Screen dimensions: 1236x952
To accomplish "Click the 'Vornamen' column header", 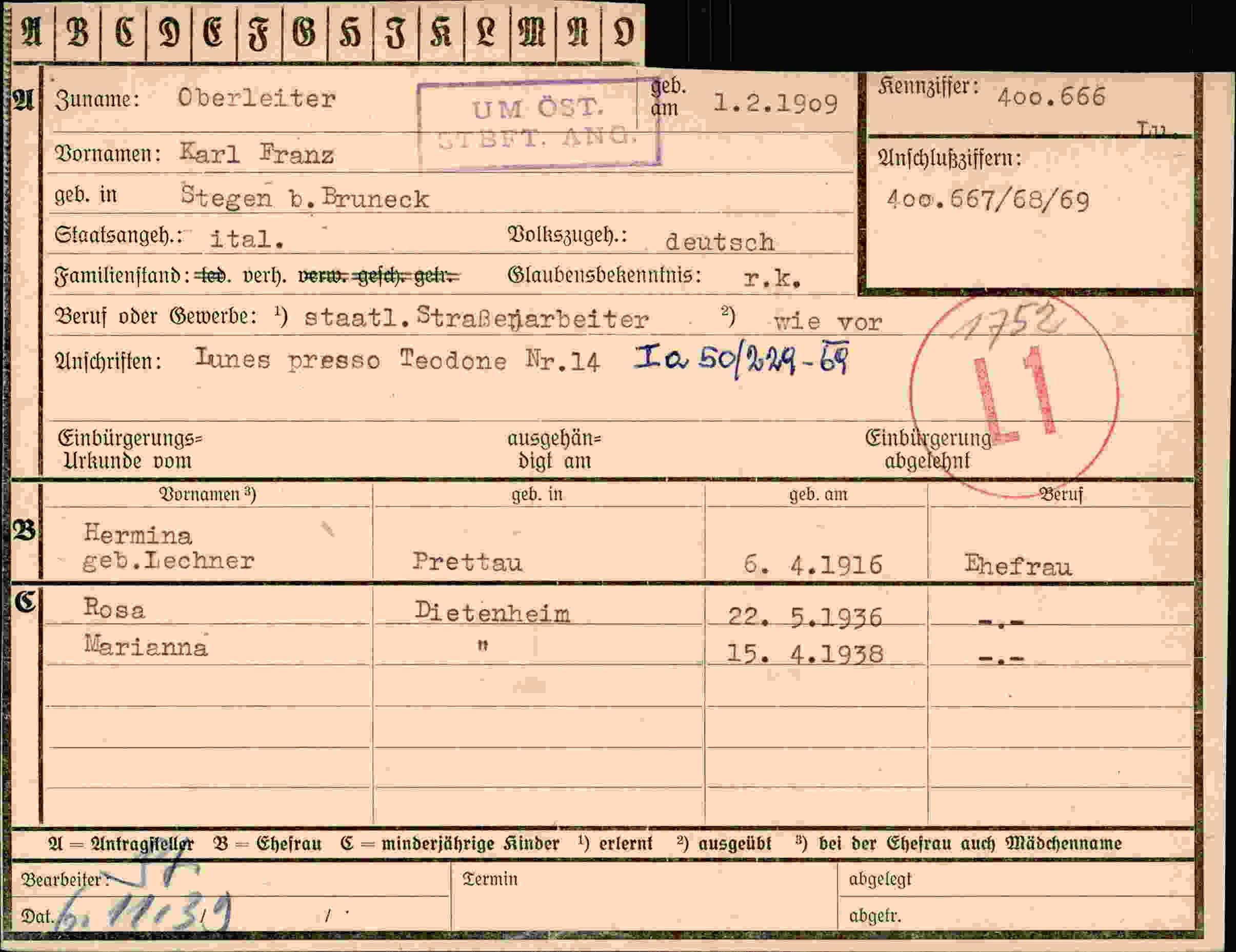I will [207, 494].
